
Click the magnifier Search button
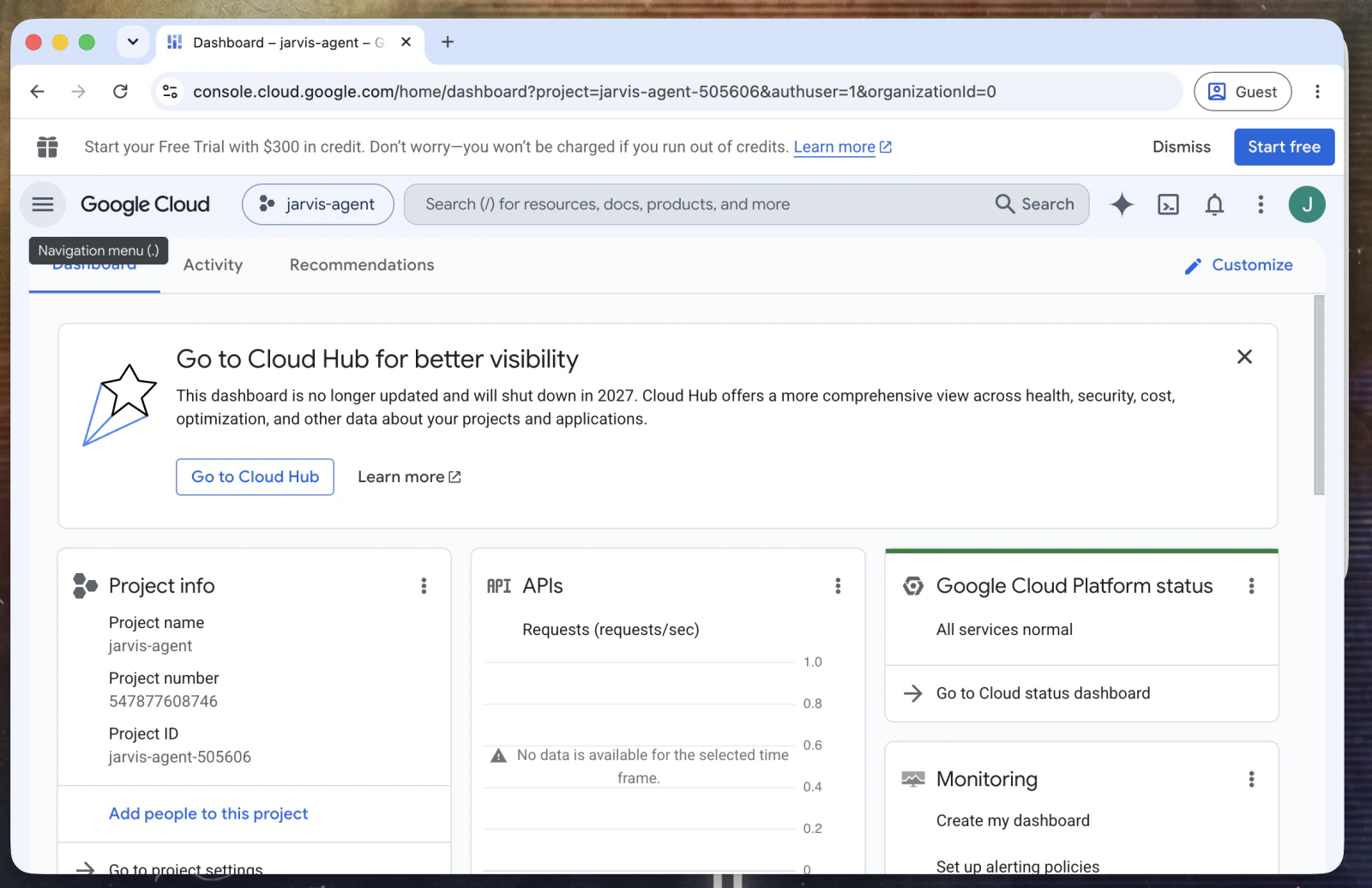(x=1035, y=204)
